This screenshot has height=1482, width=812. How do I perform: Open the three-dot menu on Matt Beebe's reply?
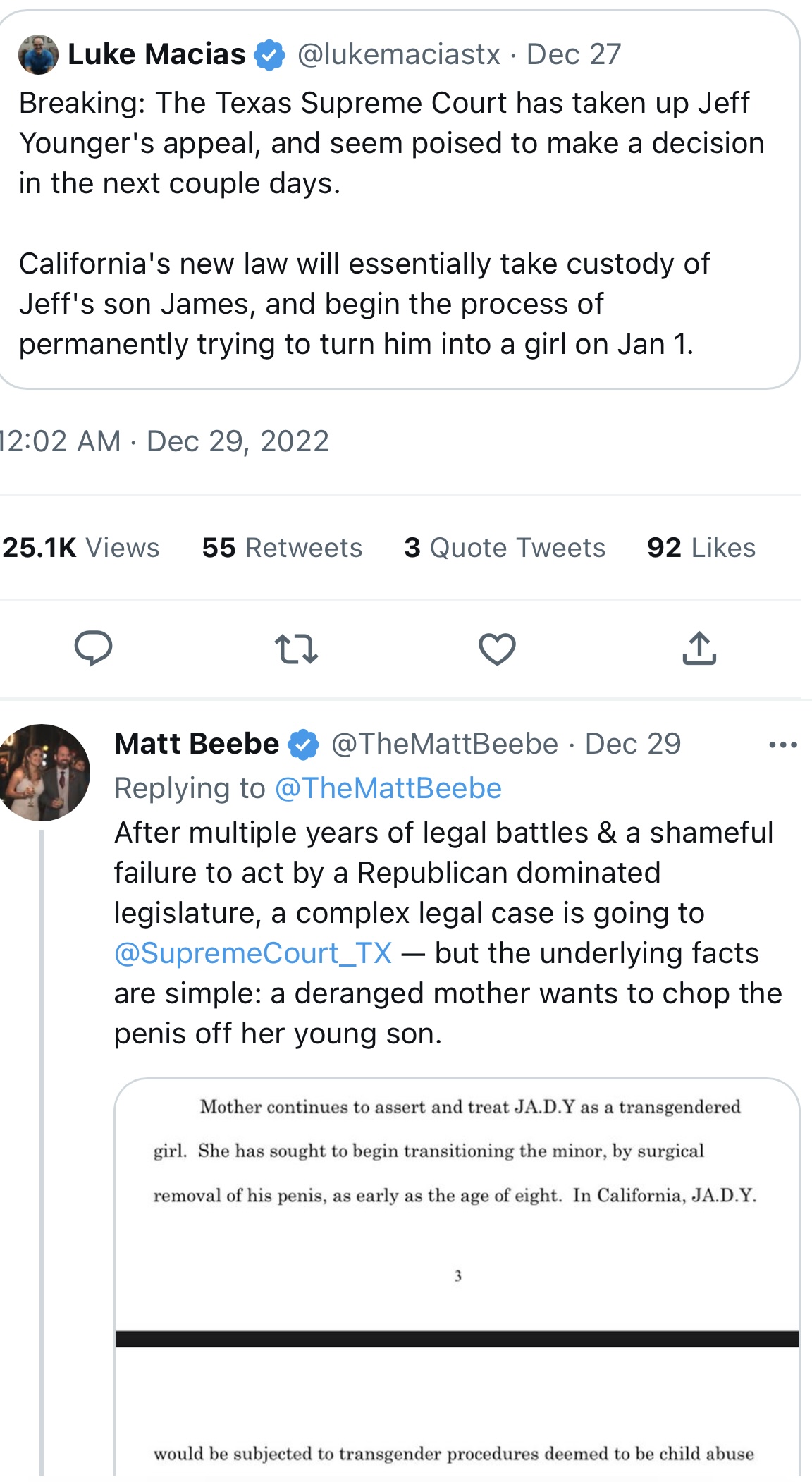(x=783, y=745)
